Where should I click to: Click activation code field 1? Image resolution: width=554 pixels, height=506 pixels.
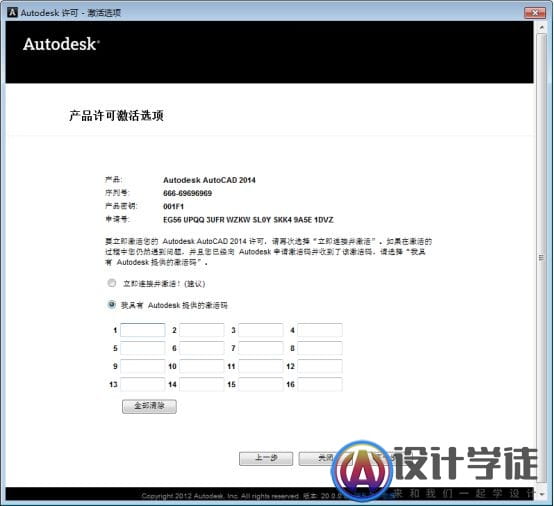143,330
